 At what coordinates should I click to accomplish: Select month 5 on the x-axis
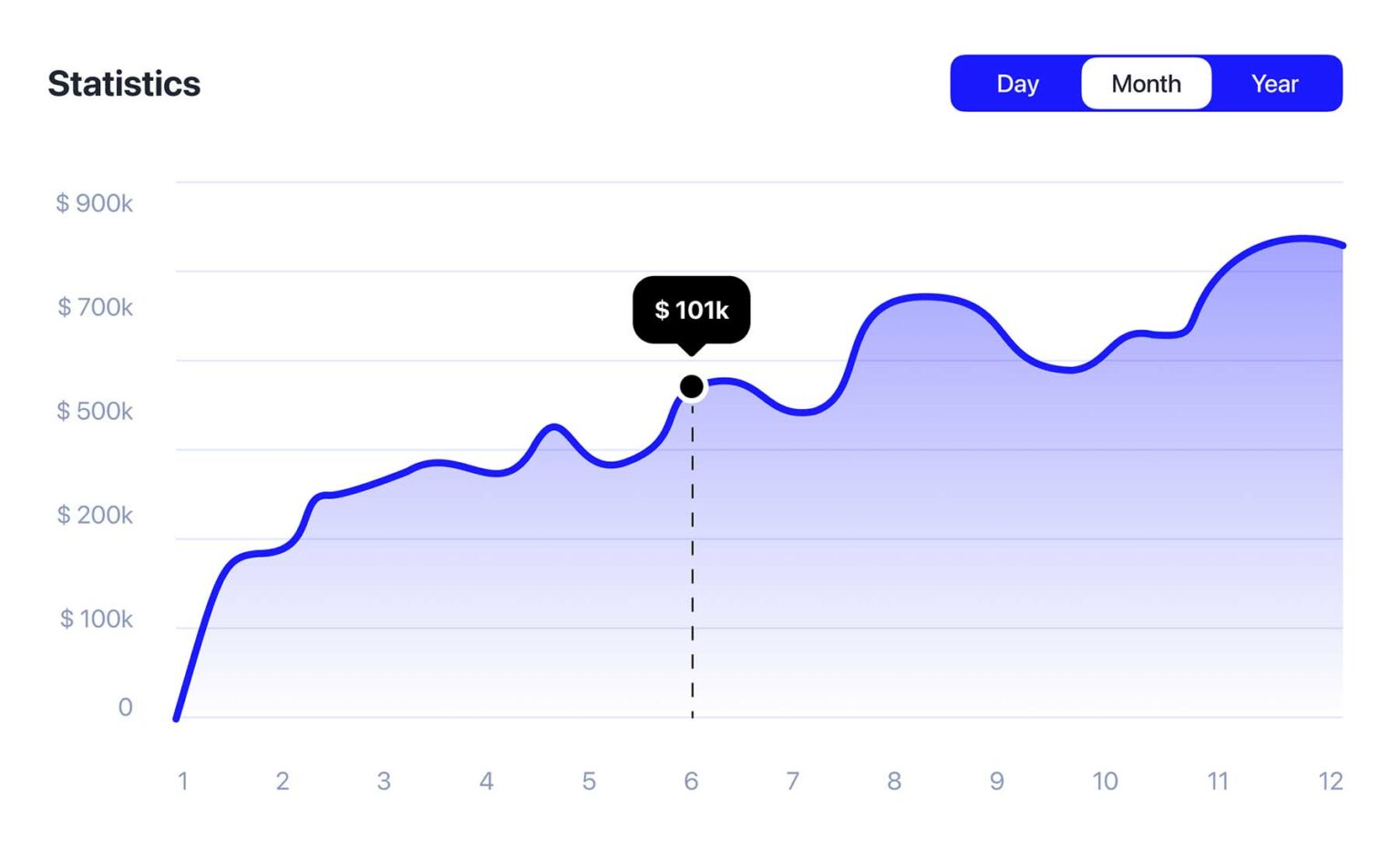(589, 781)
